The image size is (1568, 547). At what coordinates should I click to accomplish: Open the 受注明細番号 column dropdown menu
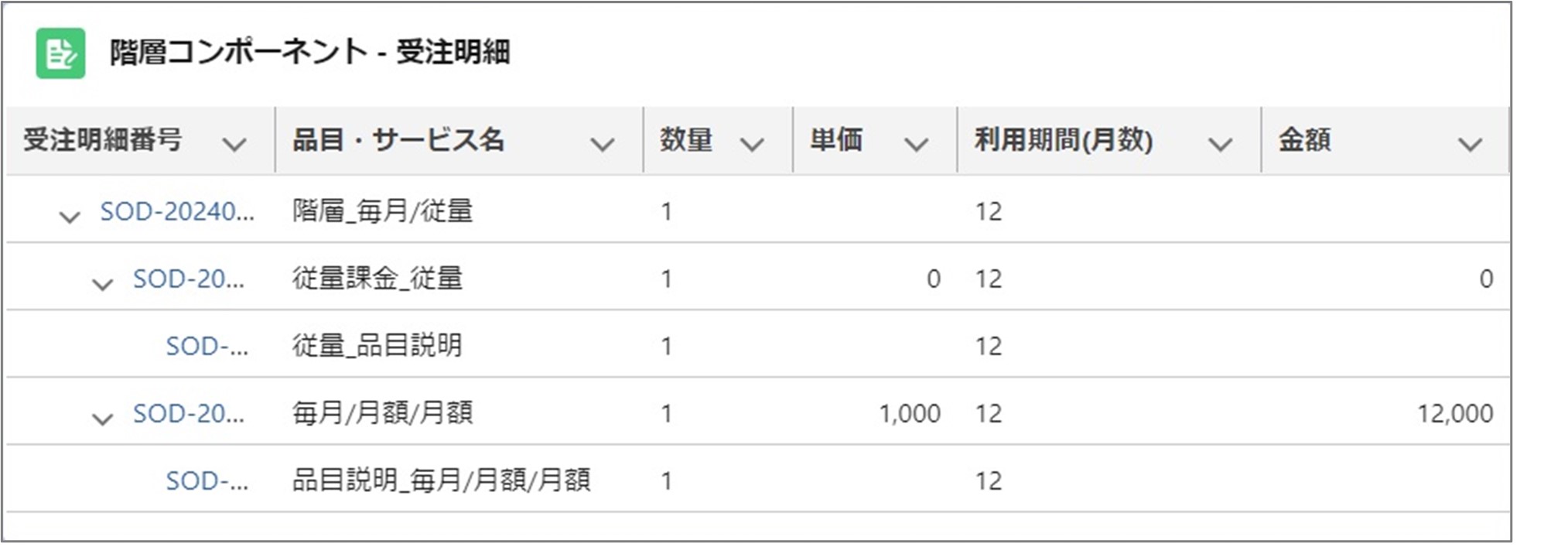point(234,144)
